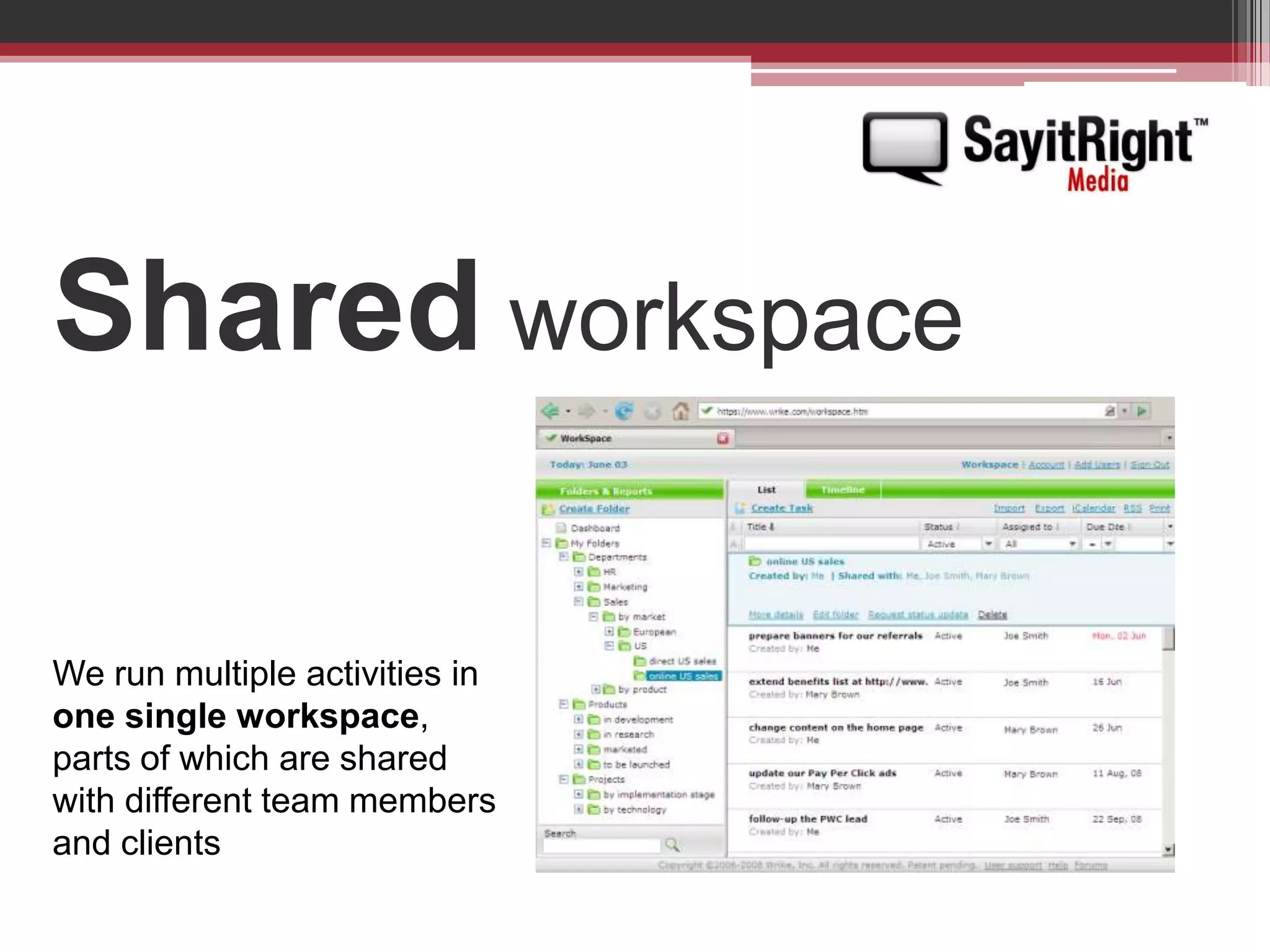This screenshot has width=1270, height=952.
Task: Click the in development folder icon
Action: 594,720
